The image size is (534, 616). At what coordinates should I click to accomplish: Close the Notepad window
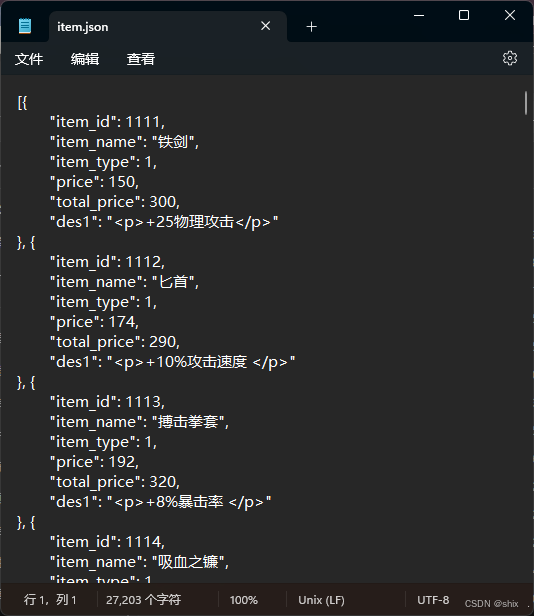[x=510, y=15]
